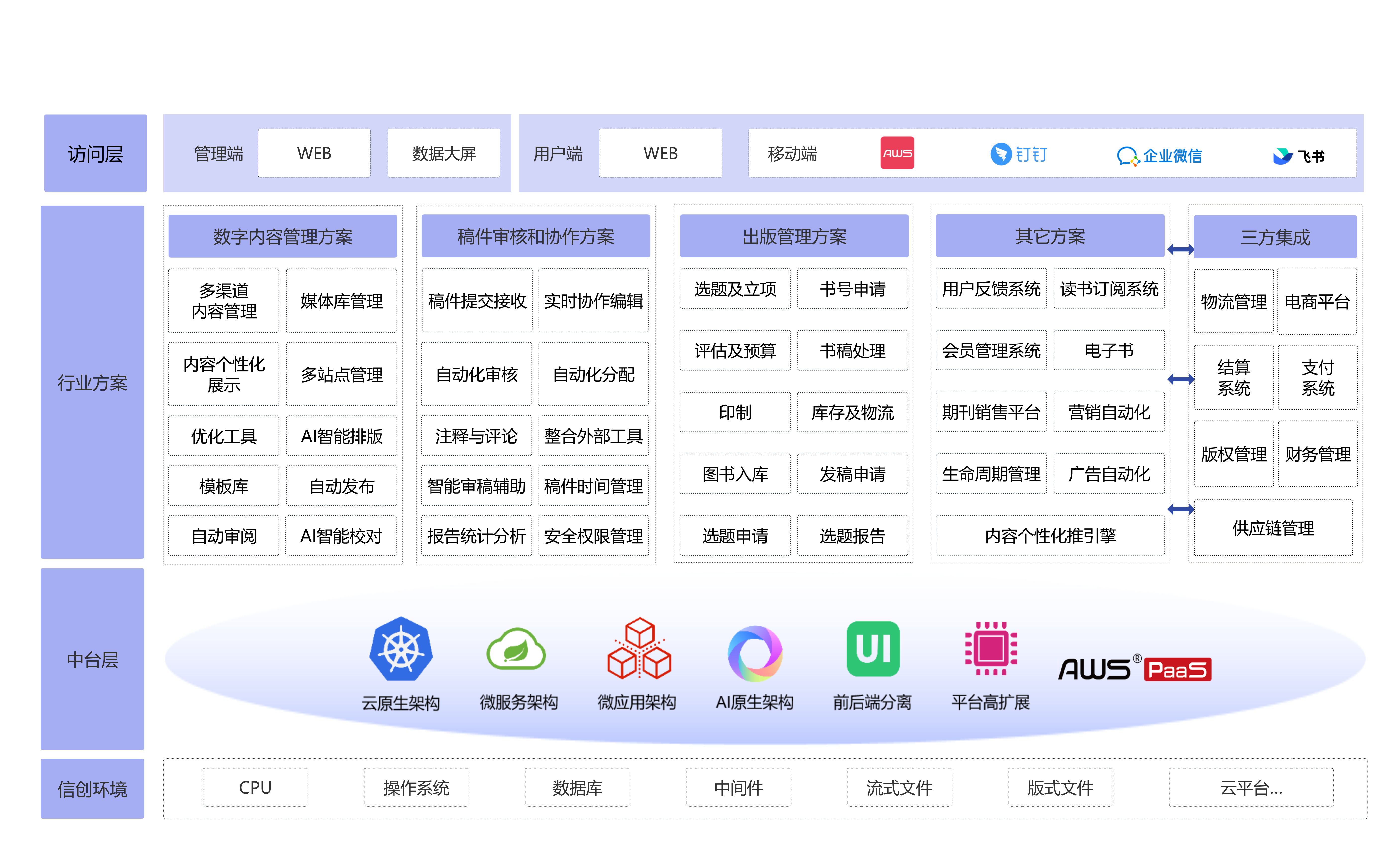This screenshot has height=859, width=1400.
Task: Click the green UI 前后端分离 icon
Action: point(873,649)
